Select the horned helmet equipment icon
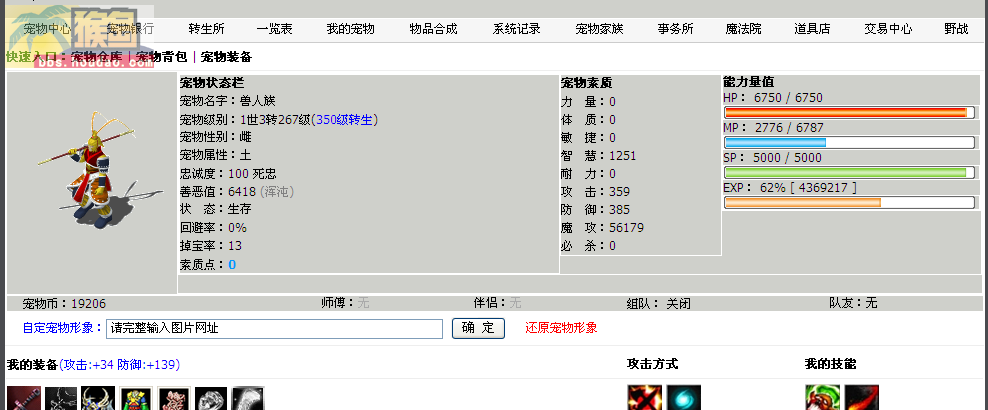This screenshot has height=410, width=988. pos(98,399)
